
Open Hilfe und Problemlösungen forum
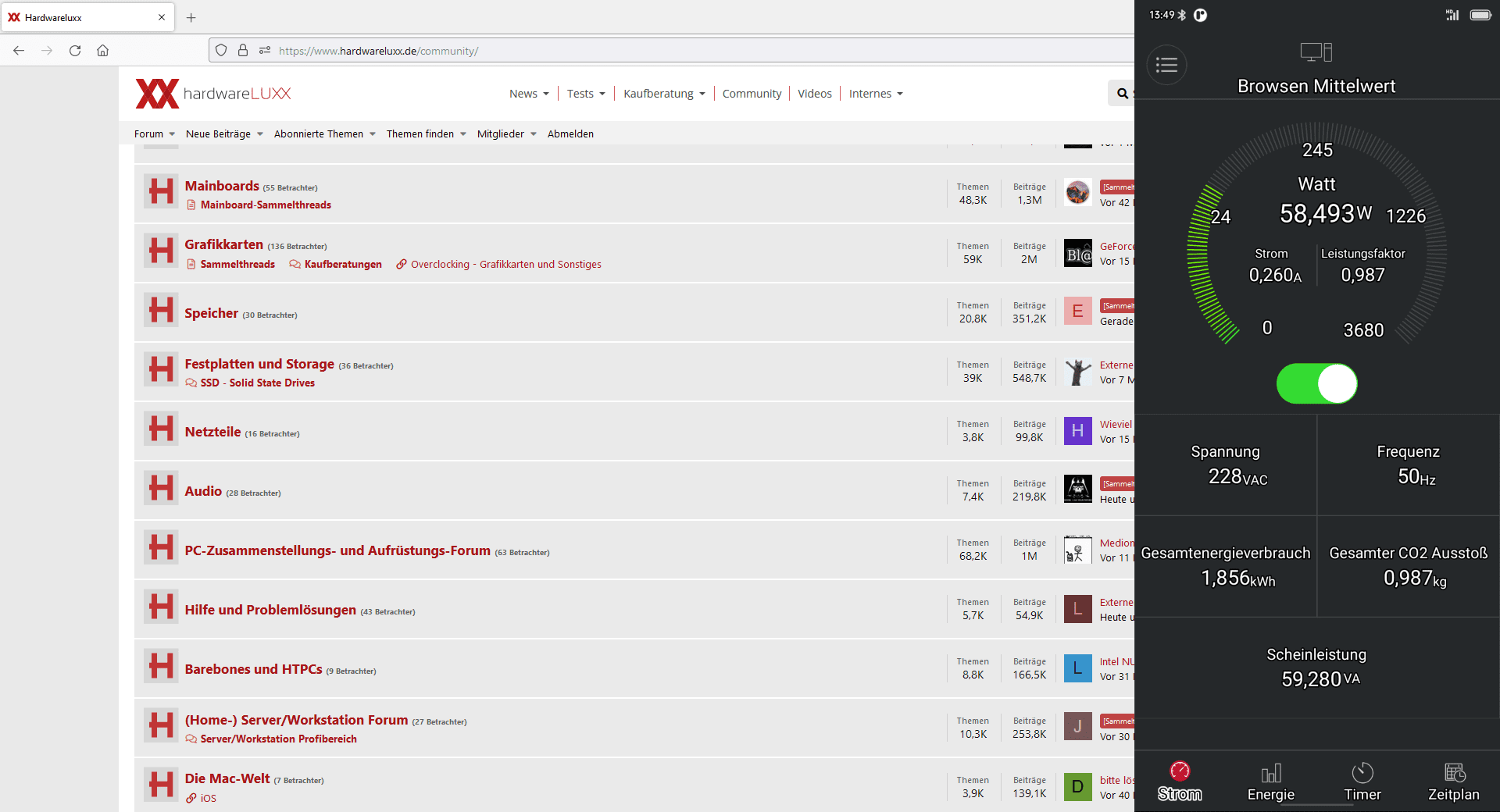click(270, 610)
